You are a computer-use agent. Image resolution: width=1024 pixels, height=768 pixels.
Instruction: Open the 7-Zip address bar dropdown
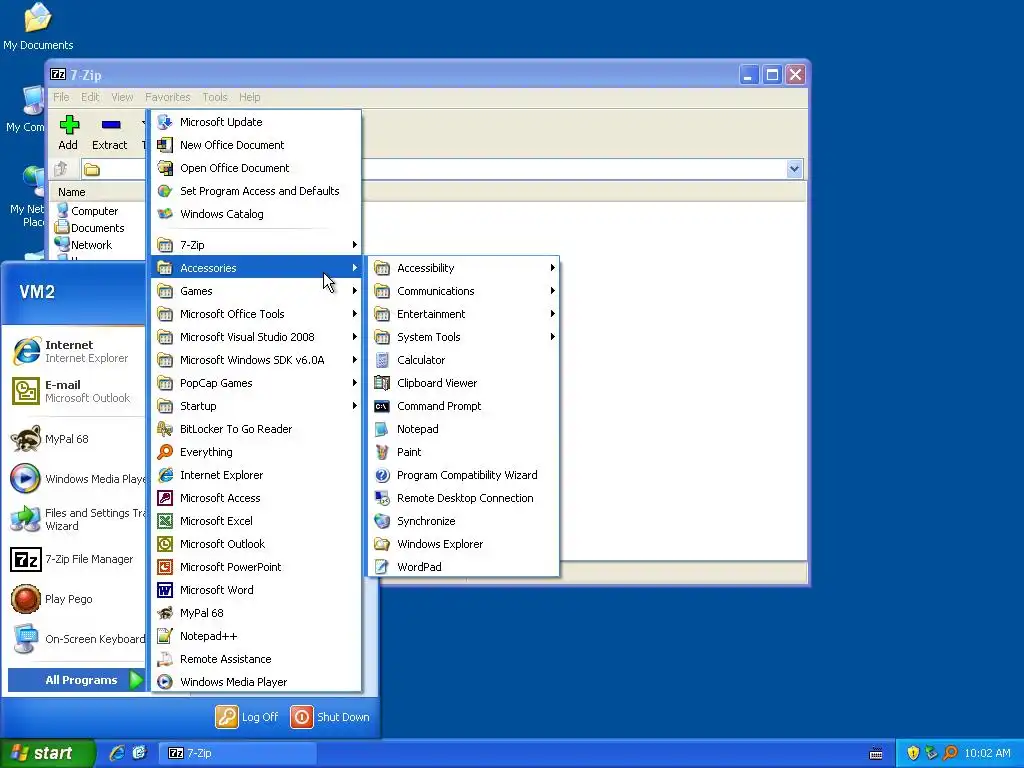click(x=794, y=169)
